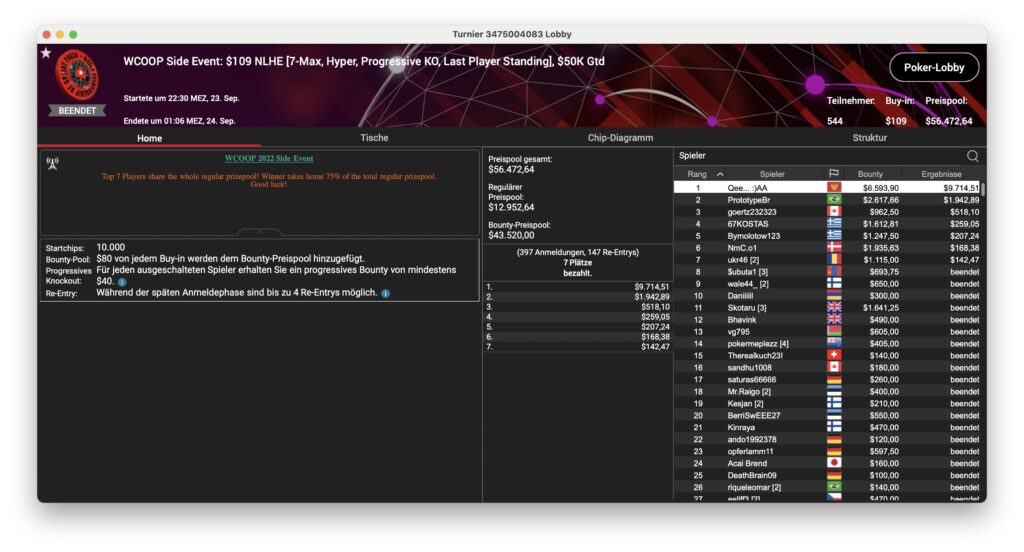Click the broadcast antenna icon in news panel
Screen dimensions: 1024x552
pos(52,162)
